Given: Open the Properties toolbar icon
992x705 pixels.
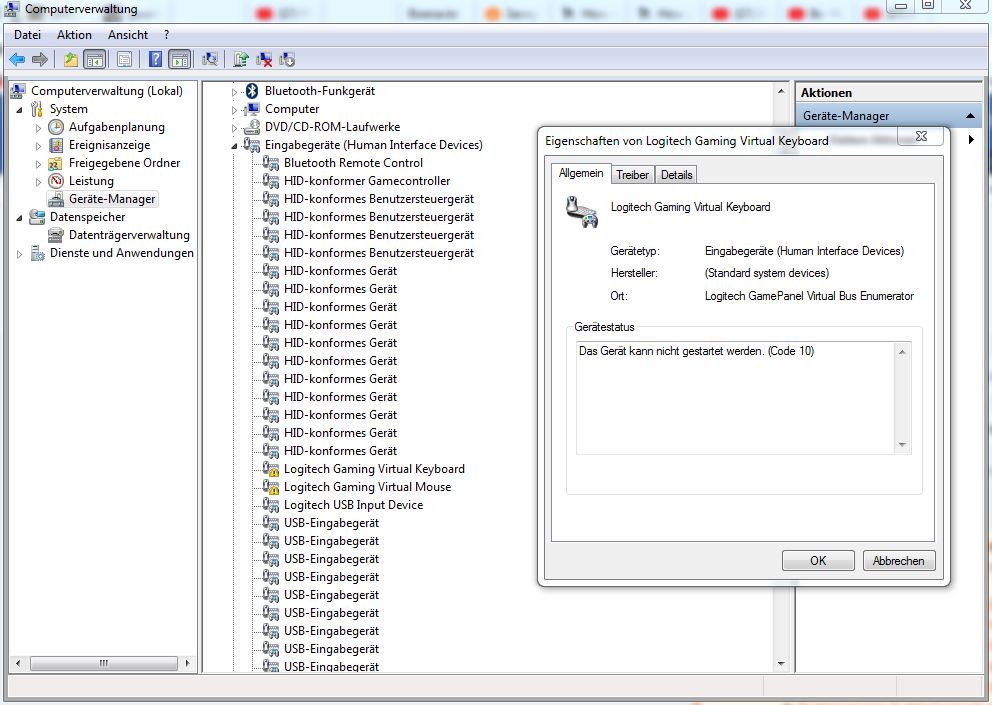Looking at the screenshot, I should 125,59.
